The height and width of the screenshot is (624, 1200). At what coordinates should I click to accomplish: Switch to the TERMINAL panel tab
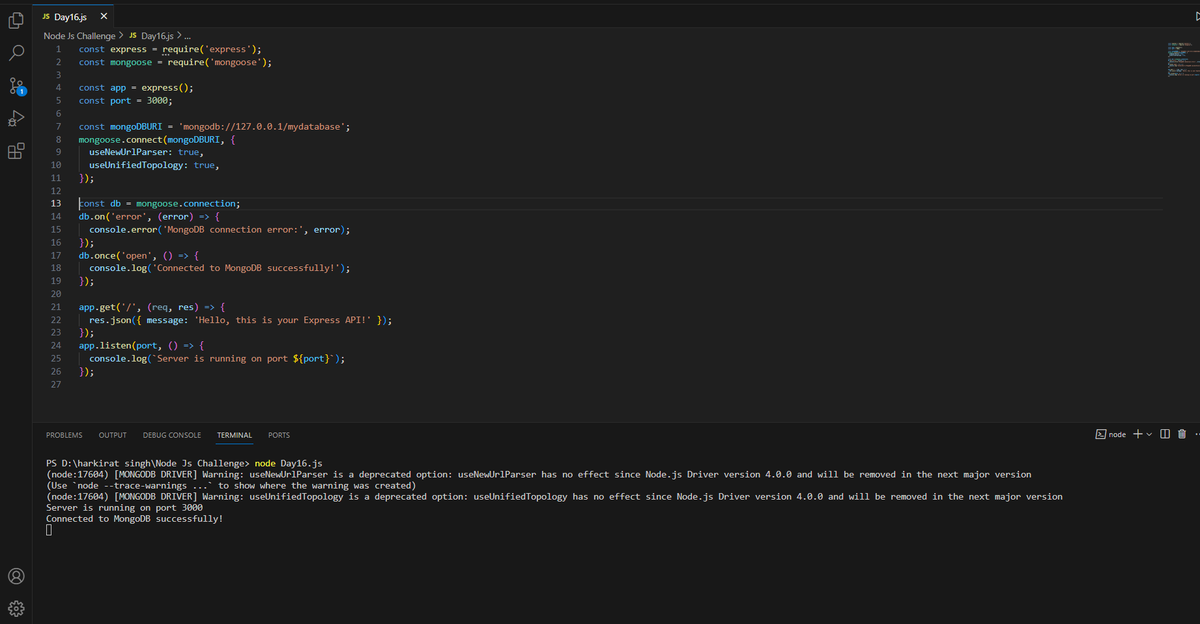click(234, 435)
